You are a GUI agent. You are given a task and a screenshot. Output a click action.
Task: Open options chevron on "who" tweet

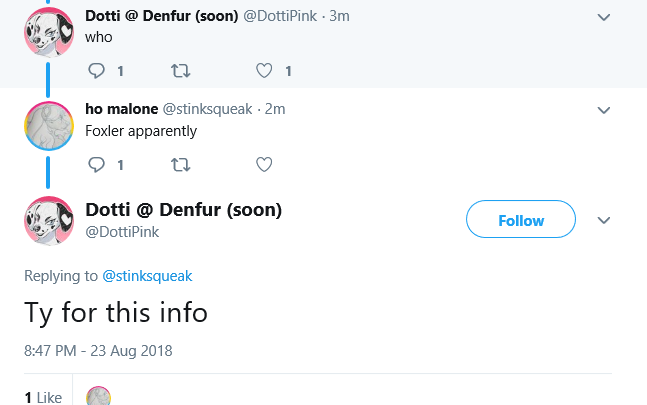click(x=604, y=17)
